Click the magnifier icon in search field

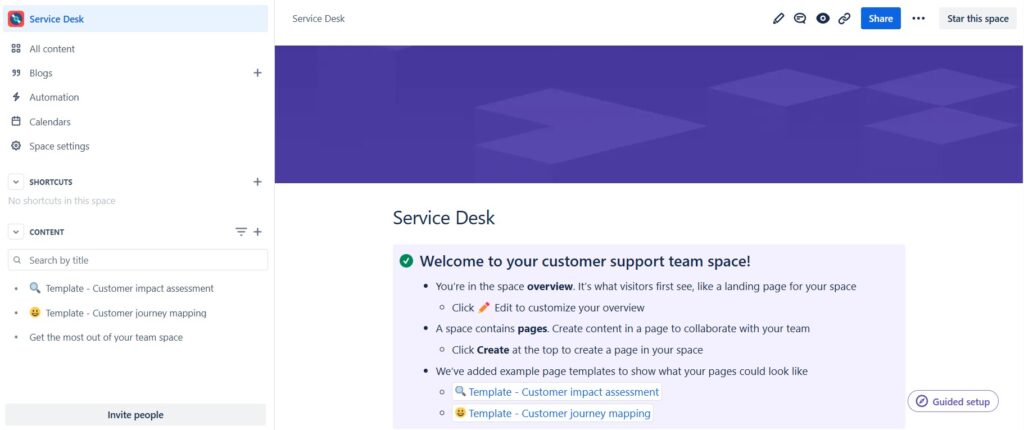[x=17, y=260]
